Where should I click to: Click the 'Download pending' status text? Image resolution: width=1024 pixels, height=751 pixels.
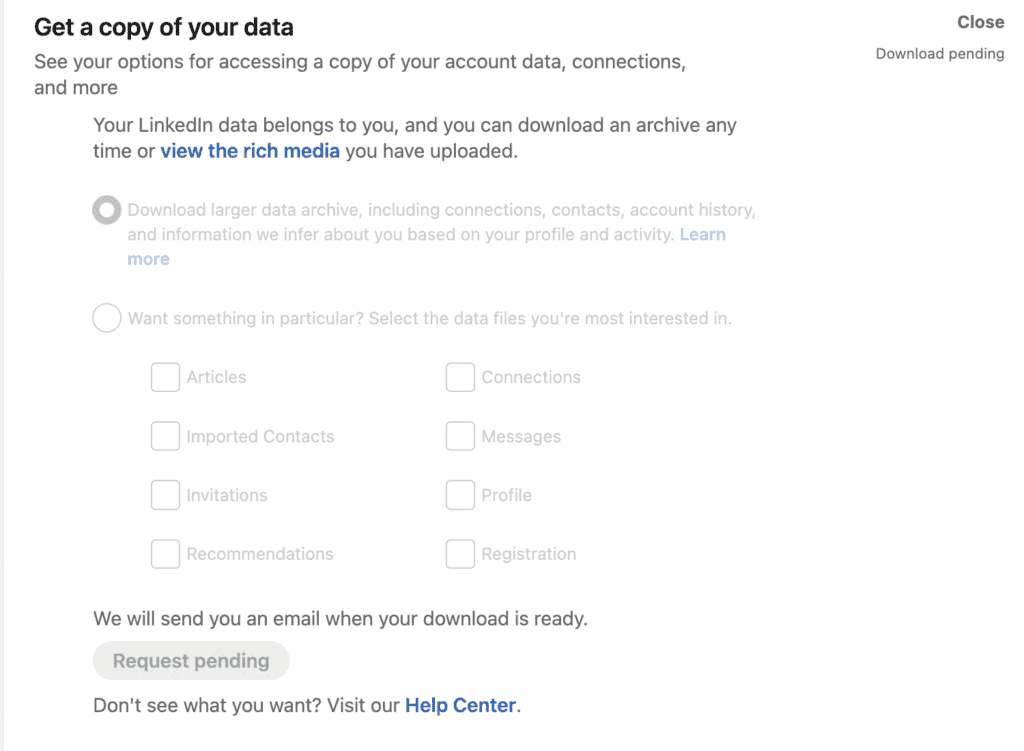pyautogui.click(x=939, y=54)
